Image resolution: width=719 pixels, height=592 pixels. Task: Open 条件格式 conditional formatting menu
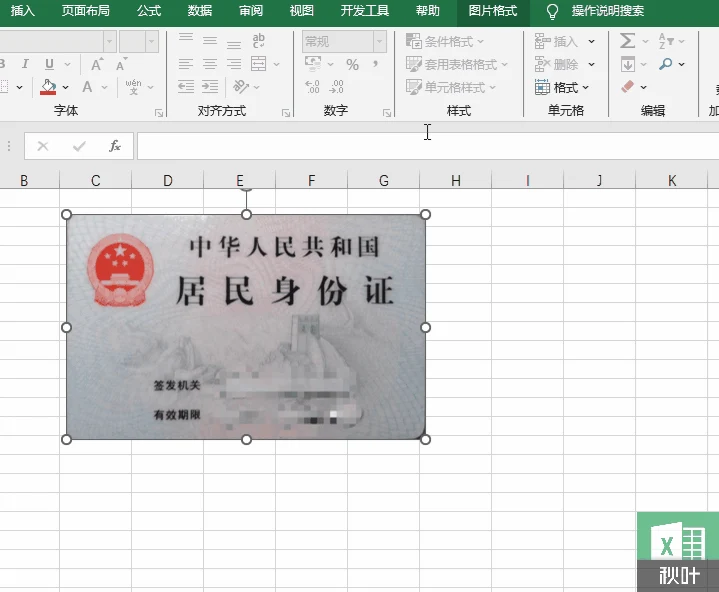click(445, 41)
